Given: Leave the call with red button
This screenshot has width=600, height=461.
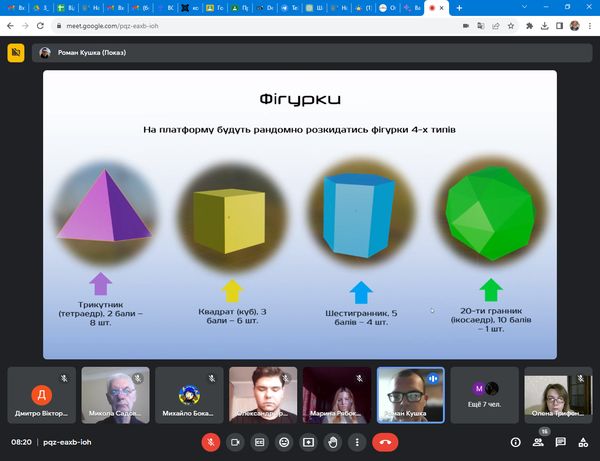Looking at the screenshot, I should tap(385, 441).
